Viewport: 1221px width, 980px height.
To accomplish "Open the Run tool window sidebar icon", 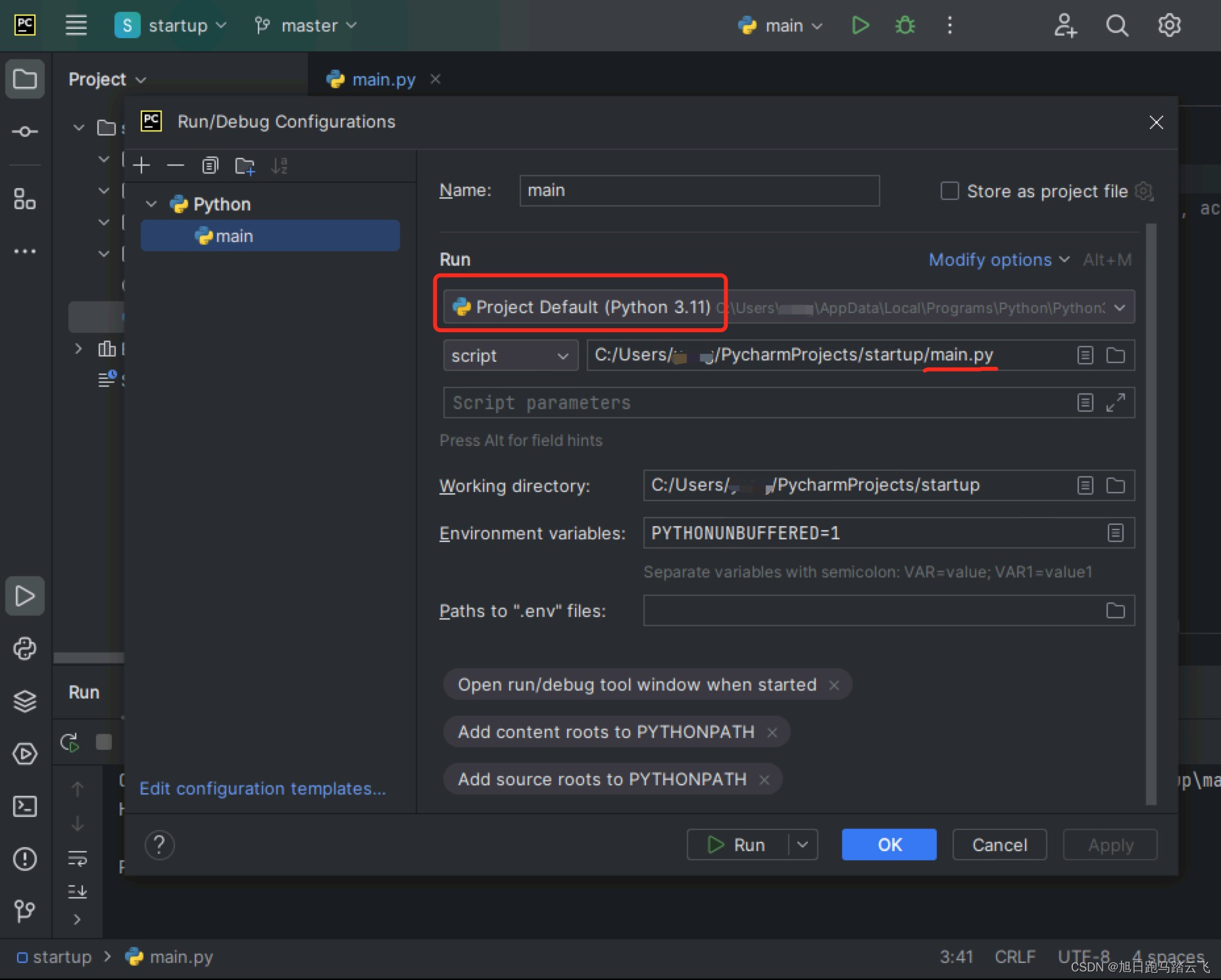I will click(25, 596).
